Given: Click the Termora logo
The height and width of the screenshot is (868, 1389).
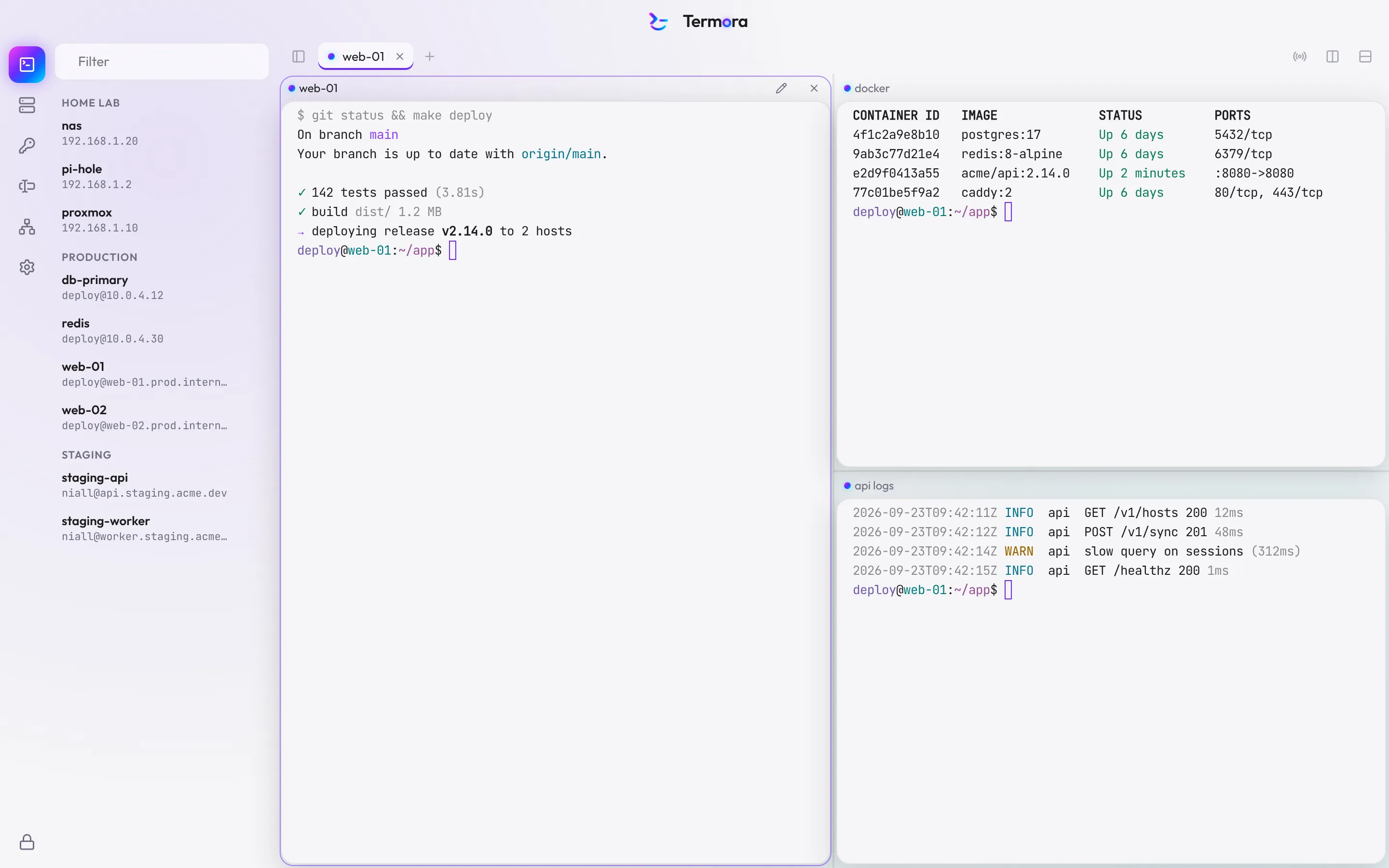Looking at the screenshot, I should pyautogui.click(x=698, y=22).
